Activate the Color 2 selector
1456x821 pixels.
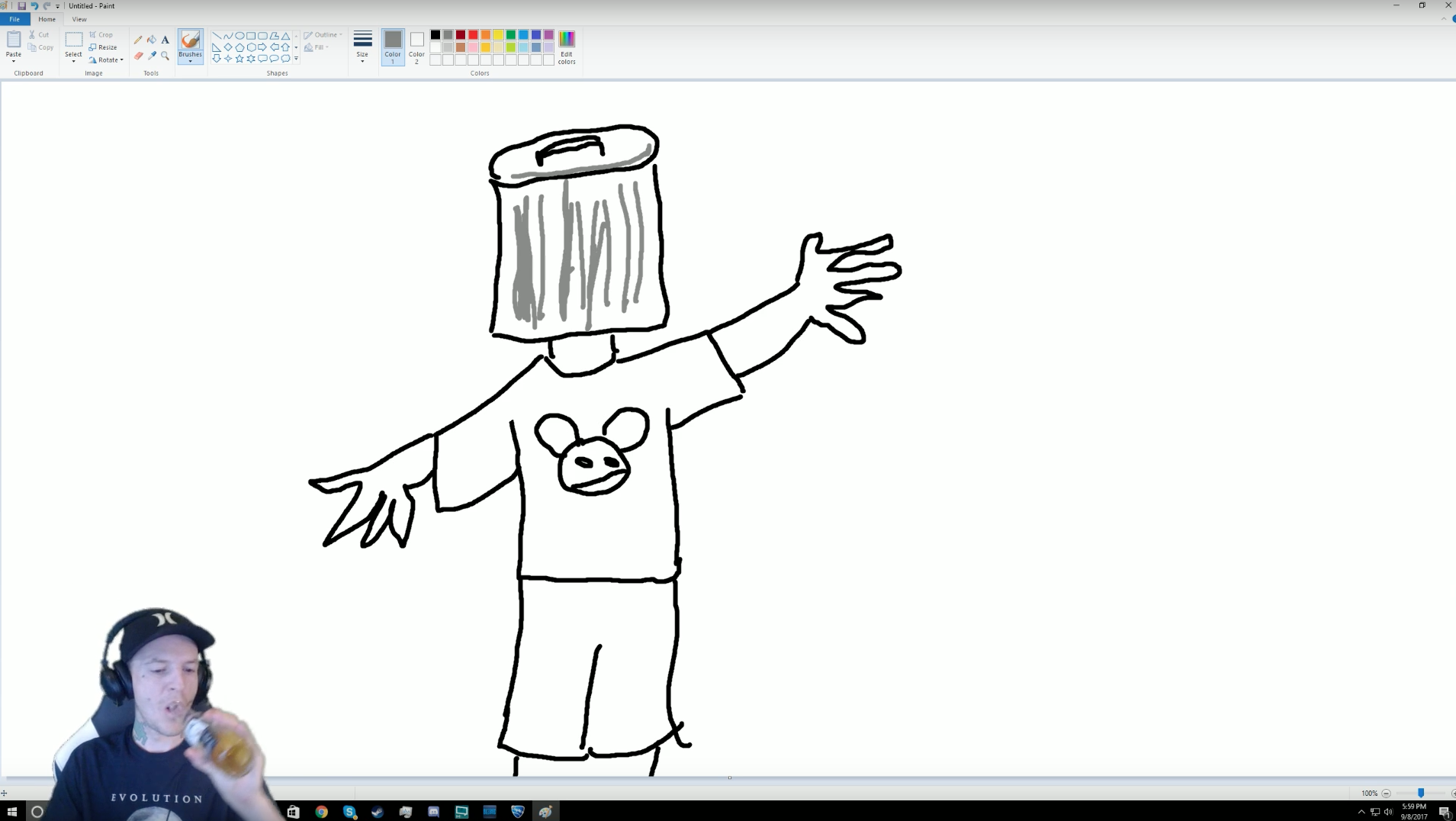pyautogui.click(x=416, y=47)
